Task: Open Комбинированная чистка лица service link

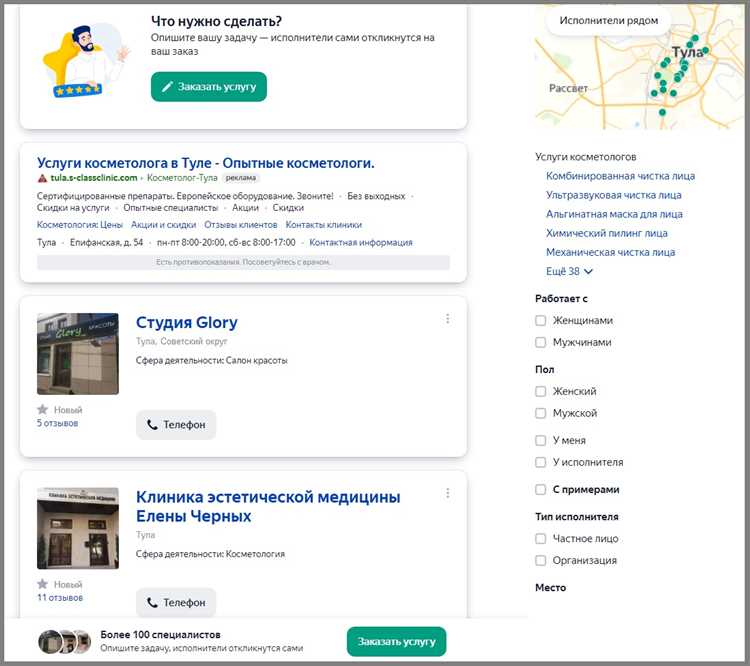Action: coord(620,176)
